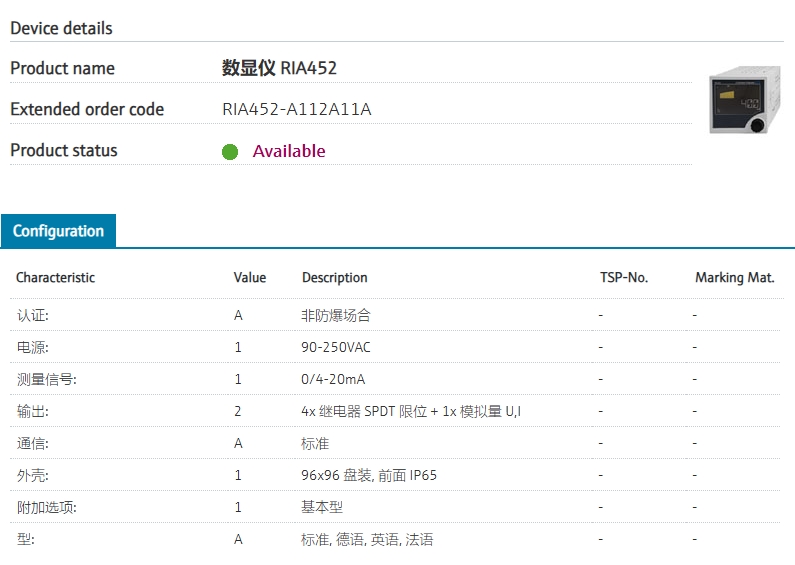Click the 90-250VAC power supply description

(x=335, y=347)
